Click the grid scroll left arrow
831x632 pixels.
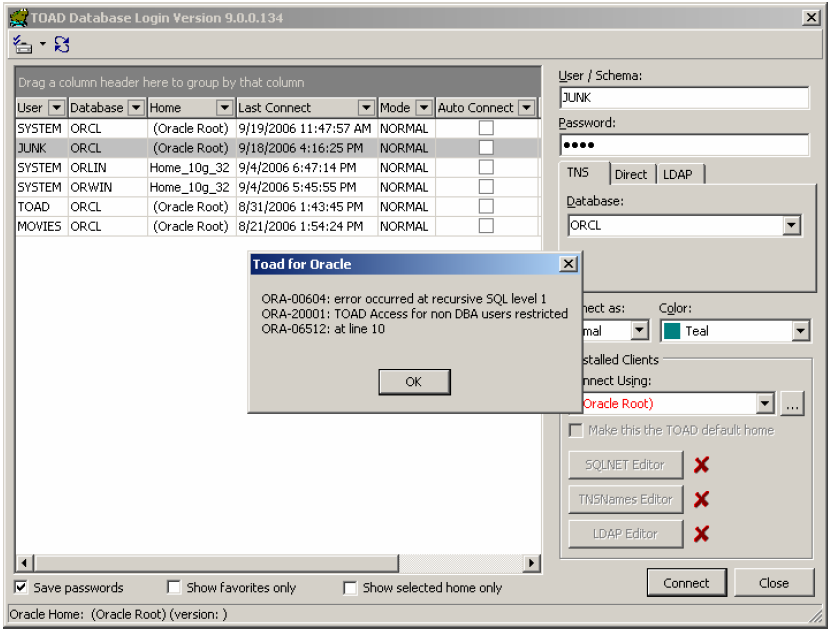coord(24,563)
